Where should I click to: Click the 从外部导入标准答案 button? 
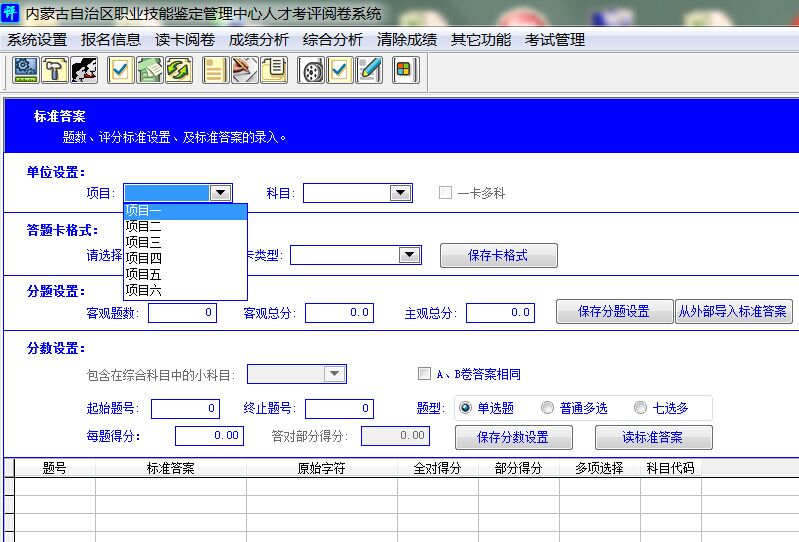(x=734, y=312)
